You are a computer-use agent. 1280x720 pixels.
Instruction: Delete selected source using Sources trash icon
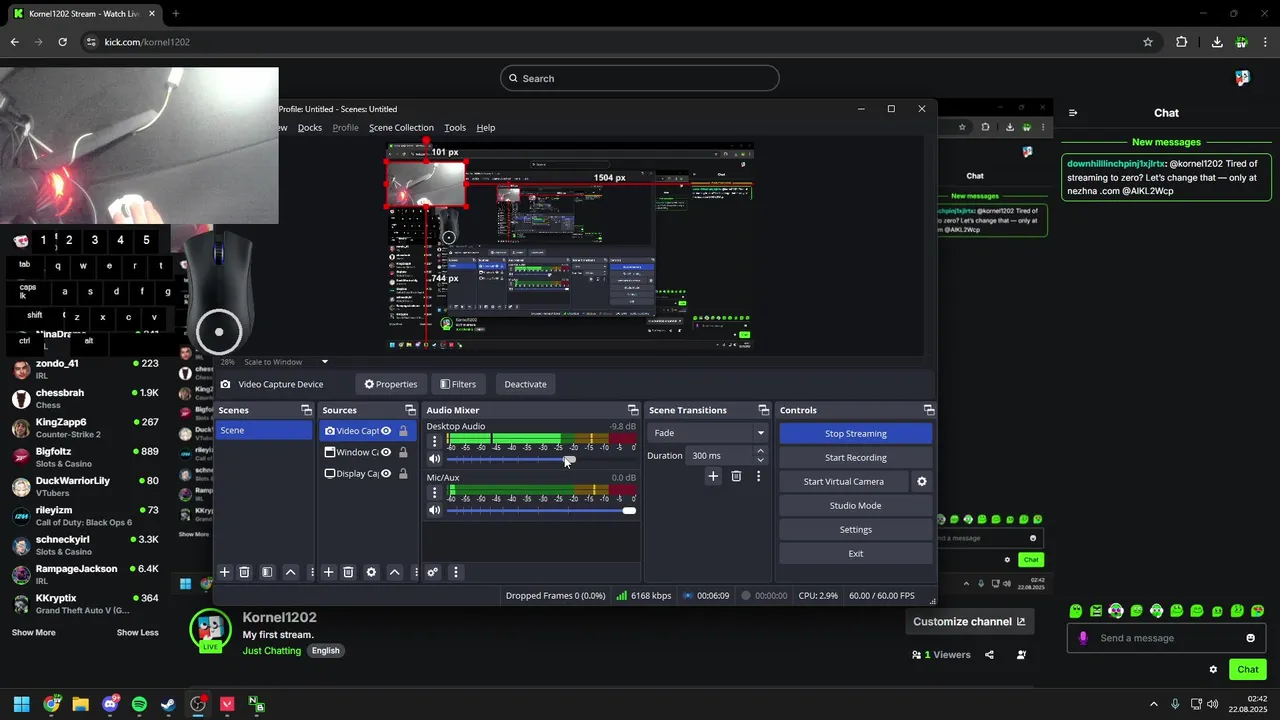[x=348, y=572]
